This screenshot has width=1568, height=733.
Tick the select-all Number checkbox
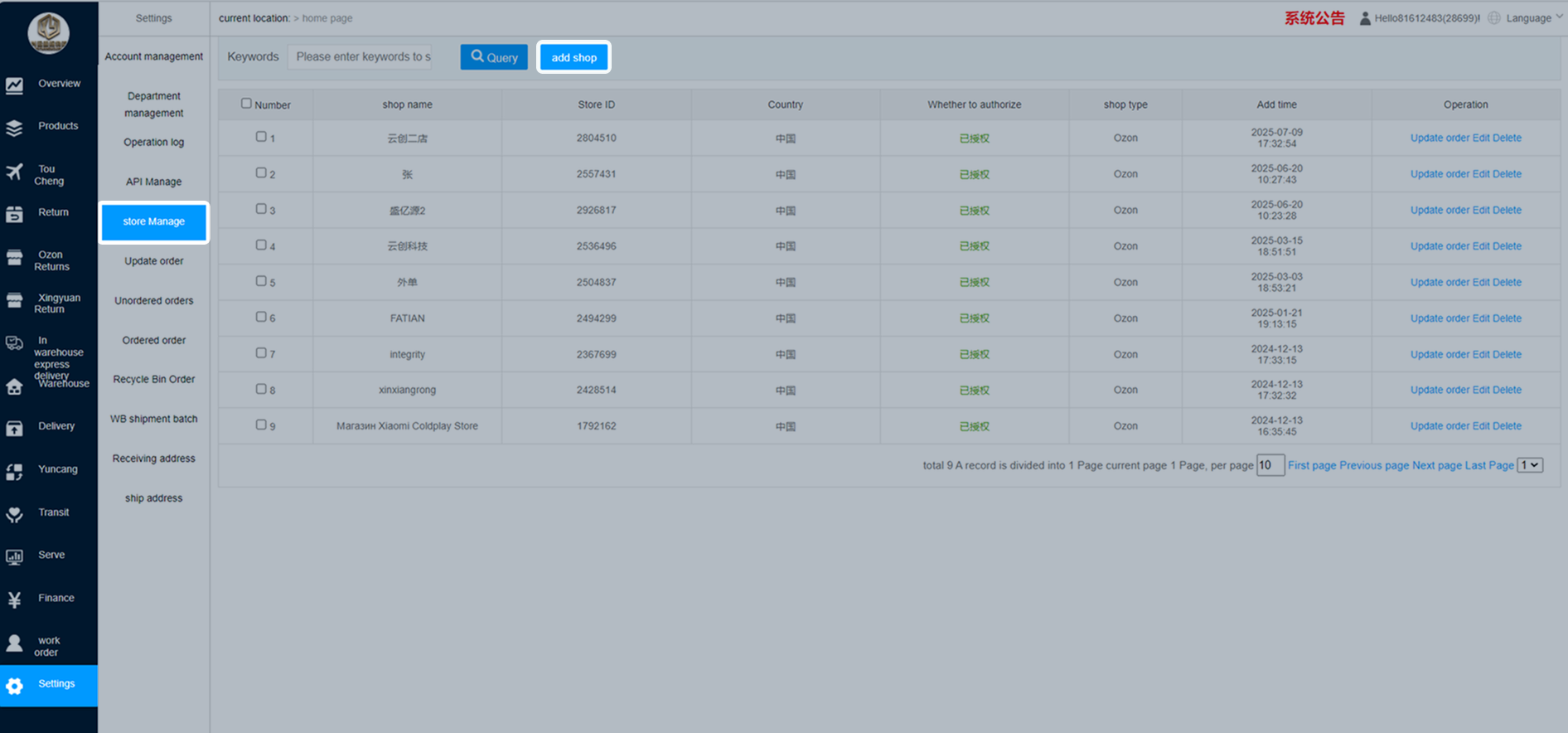[246, 104]
